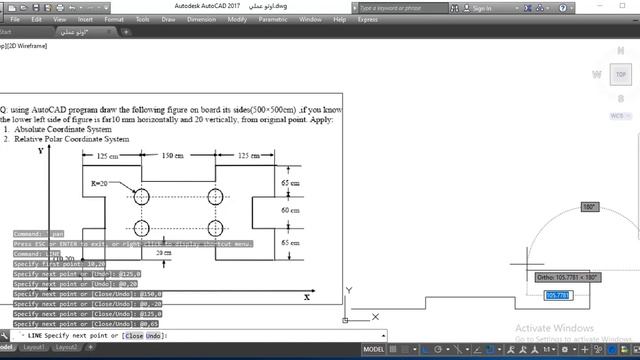Click the dynamic input distance field
The height and width of the screenshot is (360, 640).
tap(558, 295)
